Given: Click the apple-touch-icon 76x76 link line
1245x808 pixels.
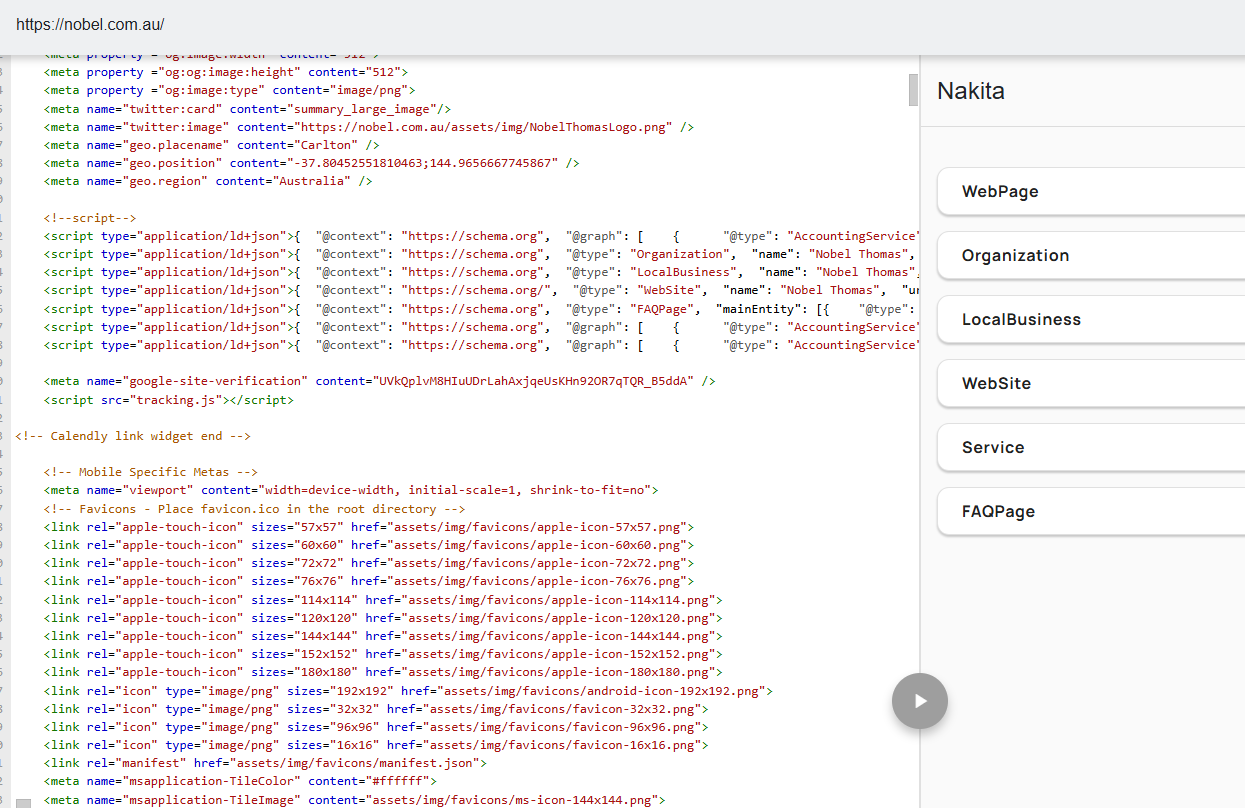Looking at the screenshot, I should click(x=369, y=581).
